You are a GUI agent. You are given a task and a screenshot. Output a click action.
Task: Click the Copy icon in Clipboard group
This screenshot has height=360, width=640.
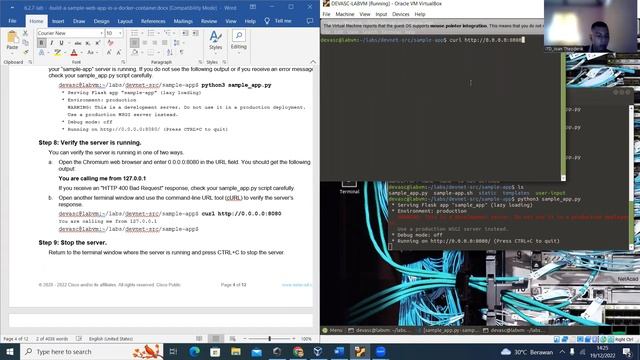(x=25, y=42)
